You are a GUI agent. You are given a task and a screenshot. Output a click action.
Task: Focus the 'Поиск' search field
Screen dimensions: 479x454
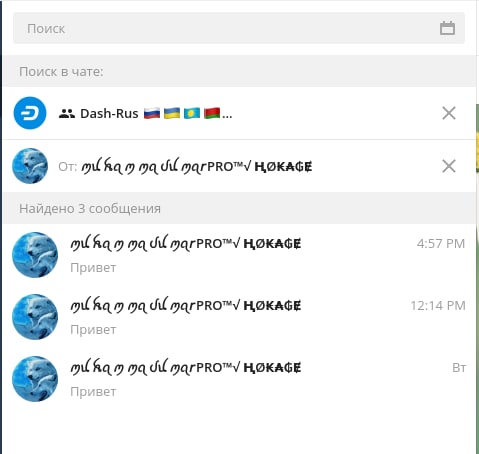(x=239, y=28)
